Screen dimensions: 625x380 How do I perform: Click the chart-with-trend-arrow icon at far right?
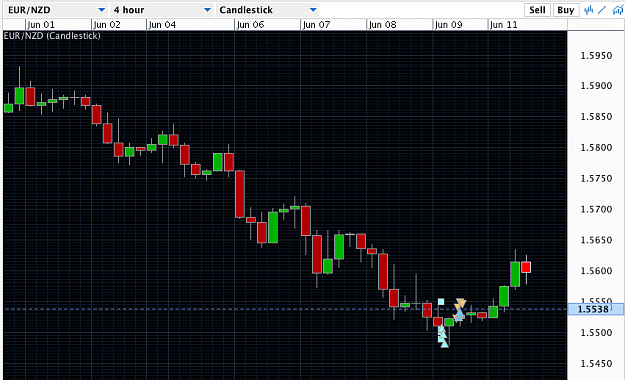click(618, 10)
